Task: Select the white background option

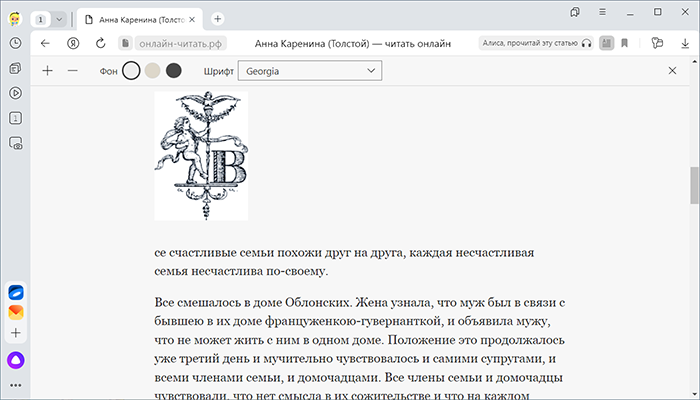Action: pyautogui.click(x=131, y=71)
